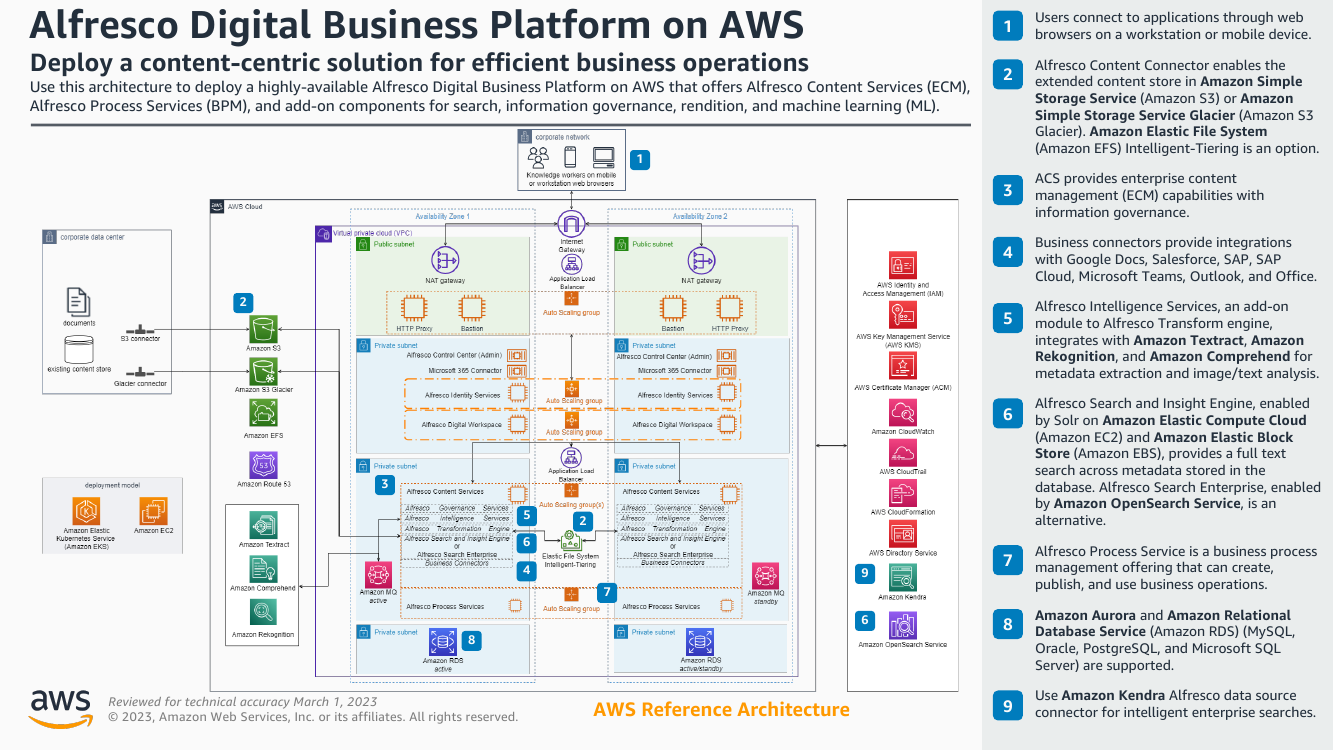Open the Amazon Route 53 icon
Image resolution: width=1334 pixels, height=750 pixels.
(264, 464)
